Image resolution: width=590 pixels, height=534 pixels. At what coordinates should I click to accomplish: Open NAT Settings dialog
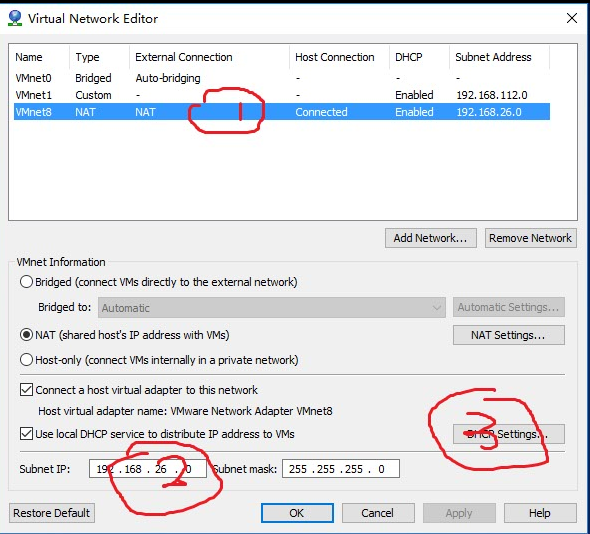pyautogui.click(x=508, y=335)
